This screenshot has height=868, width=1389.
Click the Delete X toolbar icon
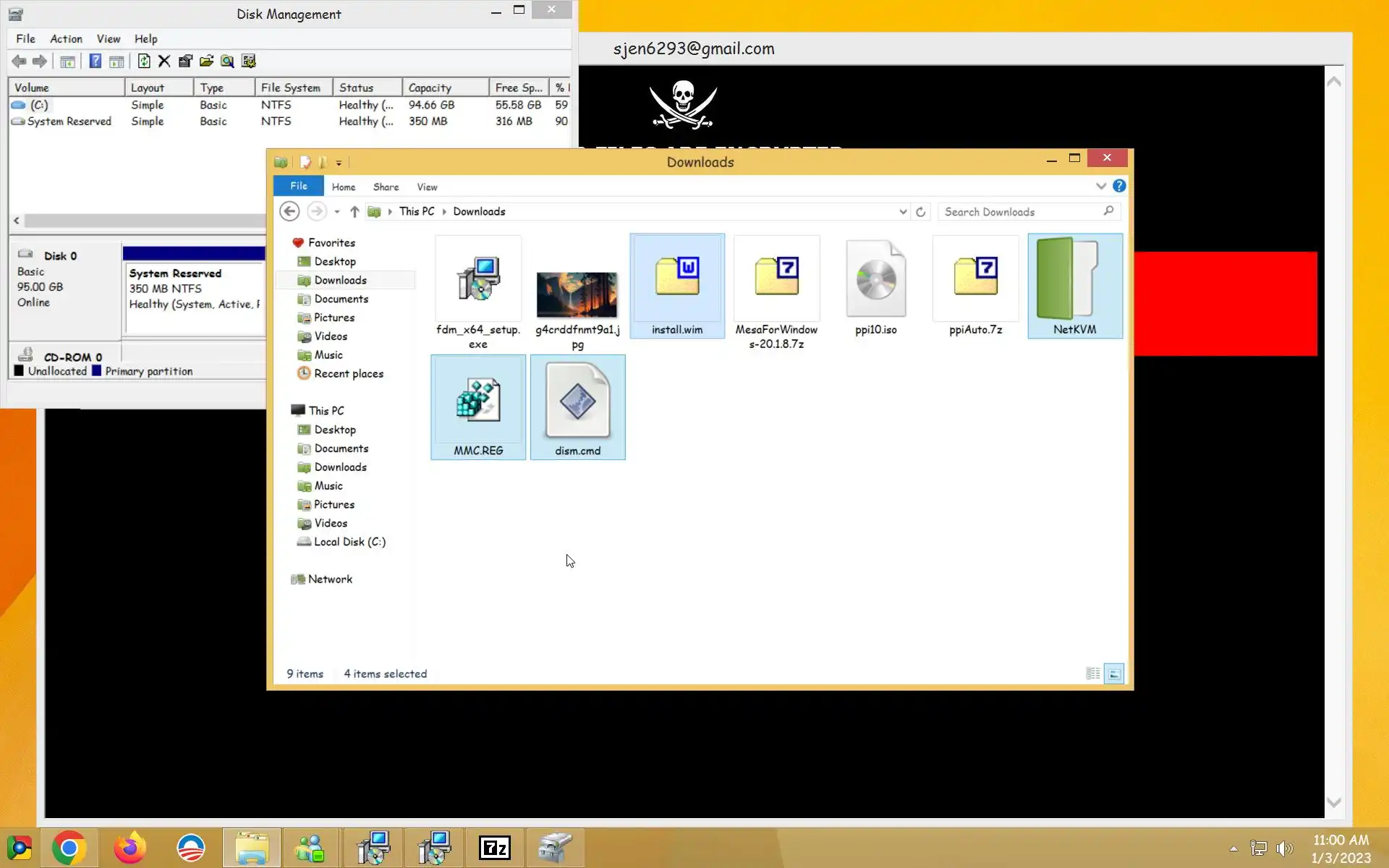click(x=164, y=61)
